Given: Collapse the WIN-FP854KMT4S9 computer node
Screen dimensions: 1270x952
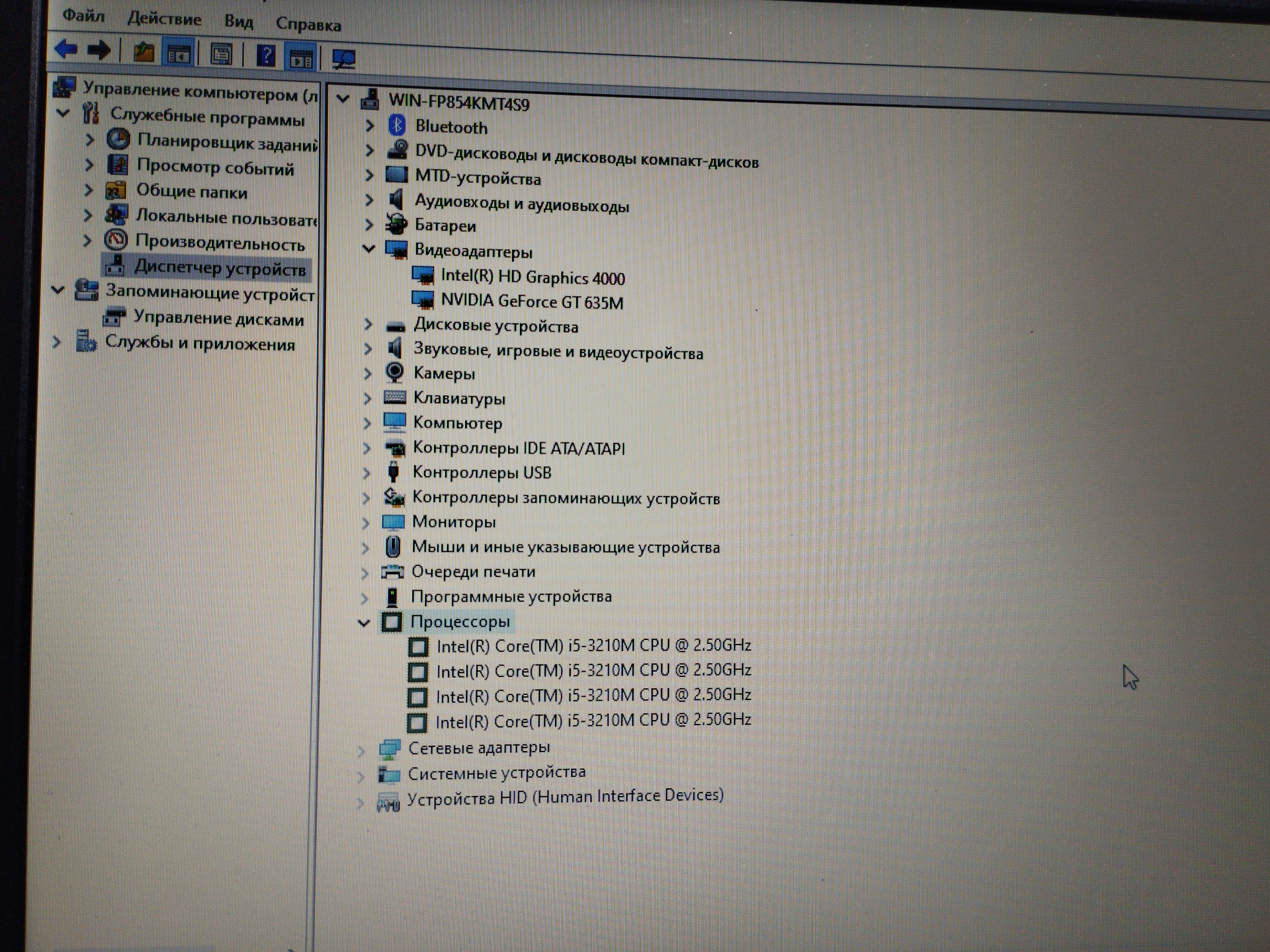Looking at the screenshot, I should (343, 99).
